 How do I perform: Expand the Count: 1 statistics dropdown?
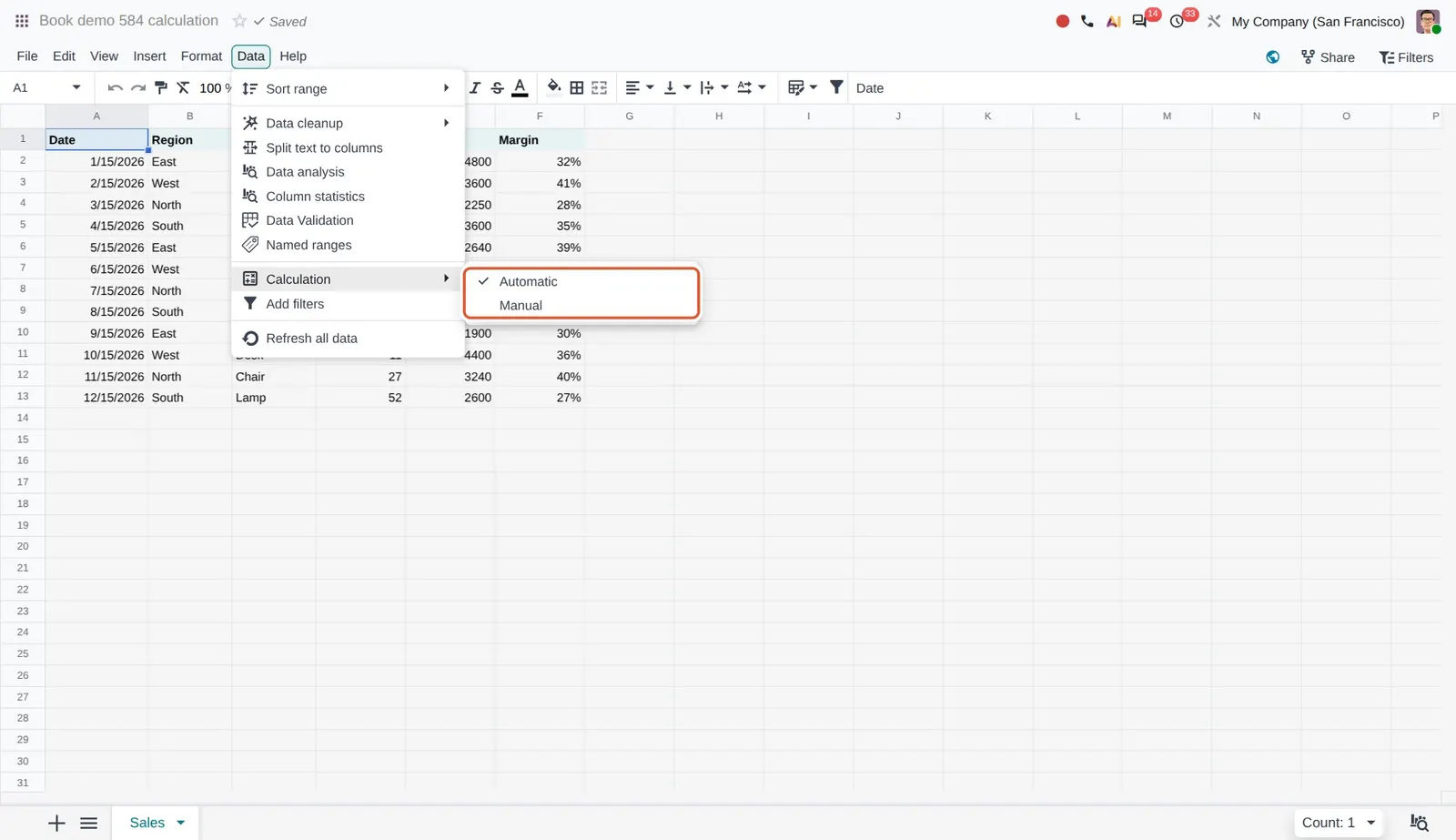click(1338, 823)
